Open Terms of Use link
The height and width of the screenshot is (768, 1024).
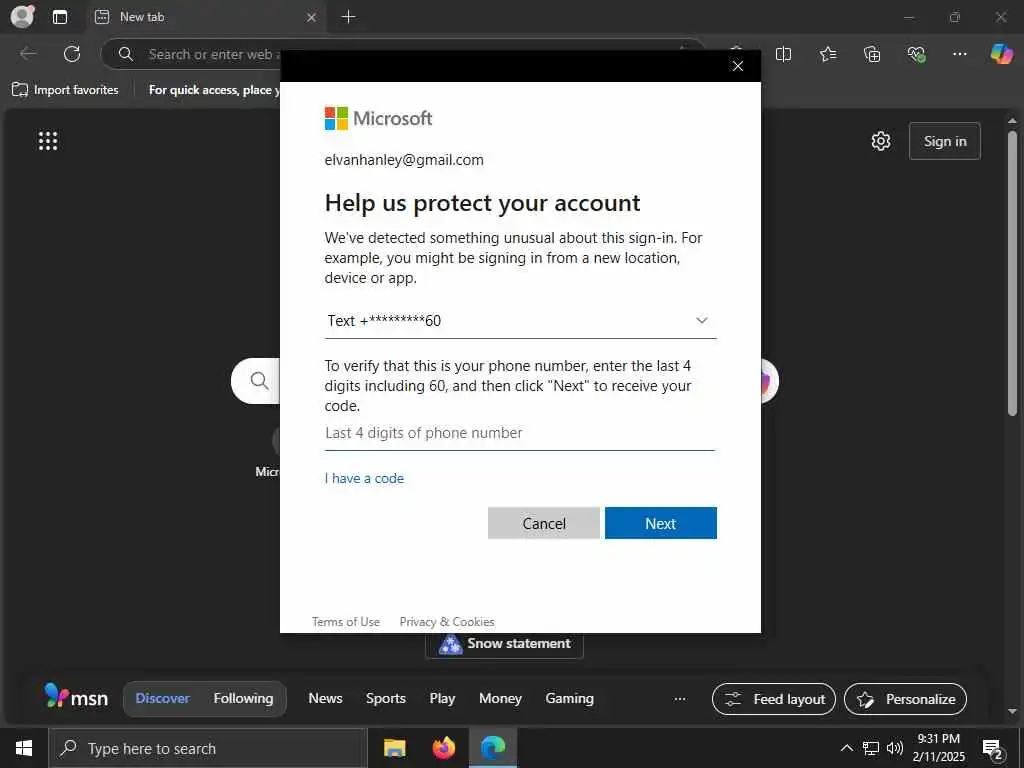pyautogui.click(x=345, y=622)
